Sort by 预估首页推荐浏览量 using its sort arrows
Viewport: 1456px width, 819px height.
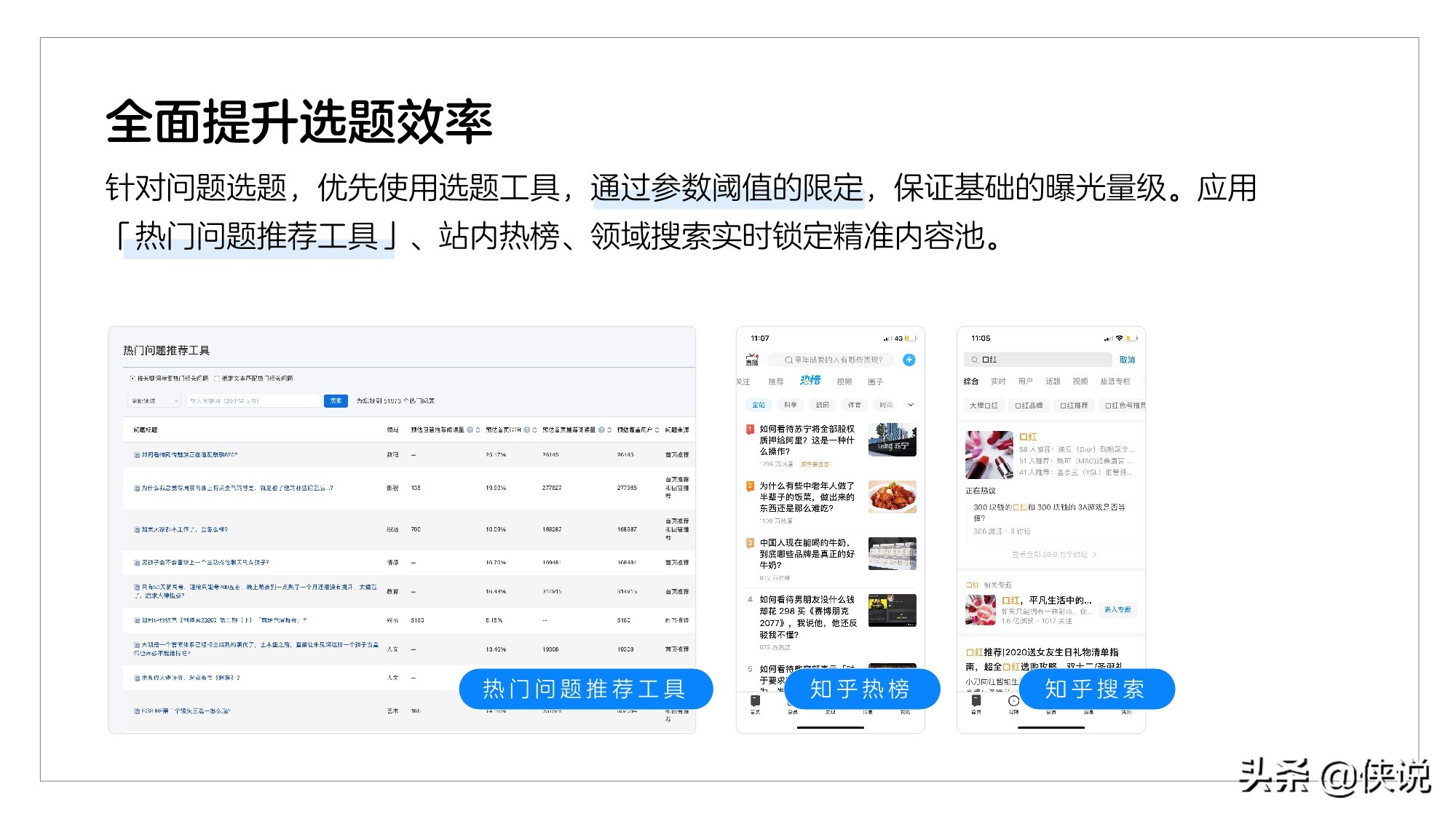609,430
